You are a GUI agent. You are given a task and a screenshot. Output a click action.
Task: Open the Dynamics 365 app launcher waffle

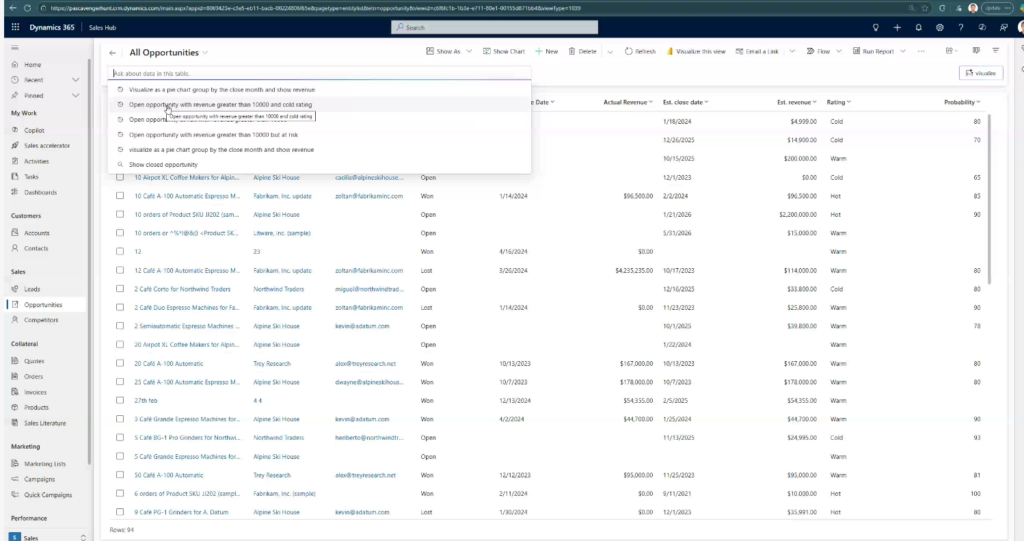coord(15,27)
